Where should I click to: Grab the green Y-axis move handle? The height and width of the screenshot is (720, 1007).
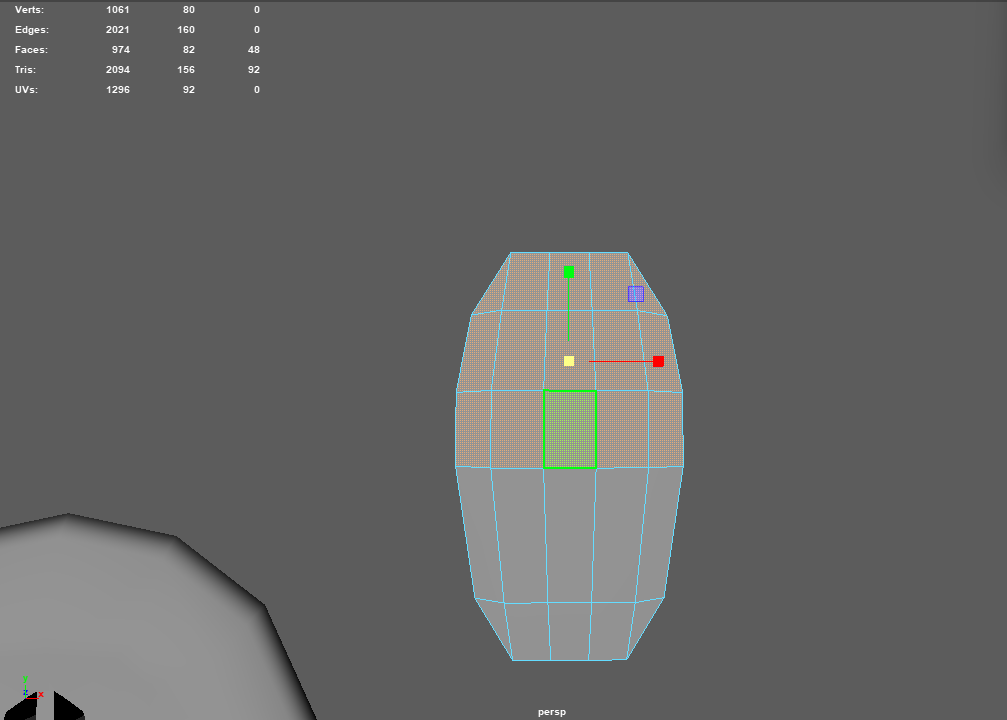pos(568,272)
